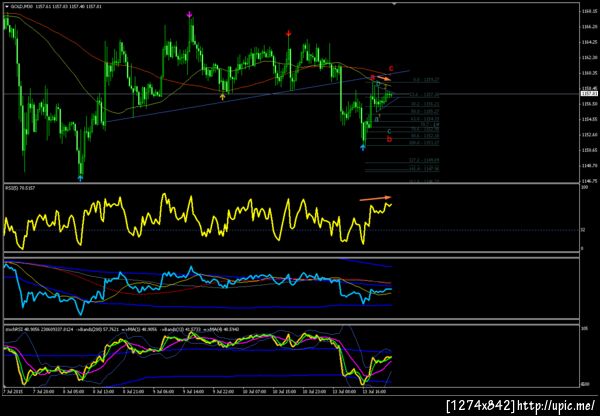This screenshot has width=600, height=416.
Task: Click the chart shift triangle on top border
Action: pyautogui.click(x=394, y=4)
